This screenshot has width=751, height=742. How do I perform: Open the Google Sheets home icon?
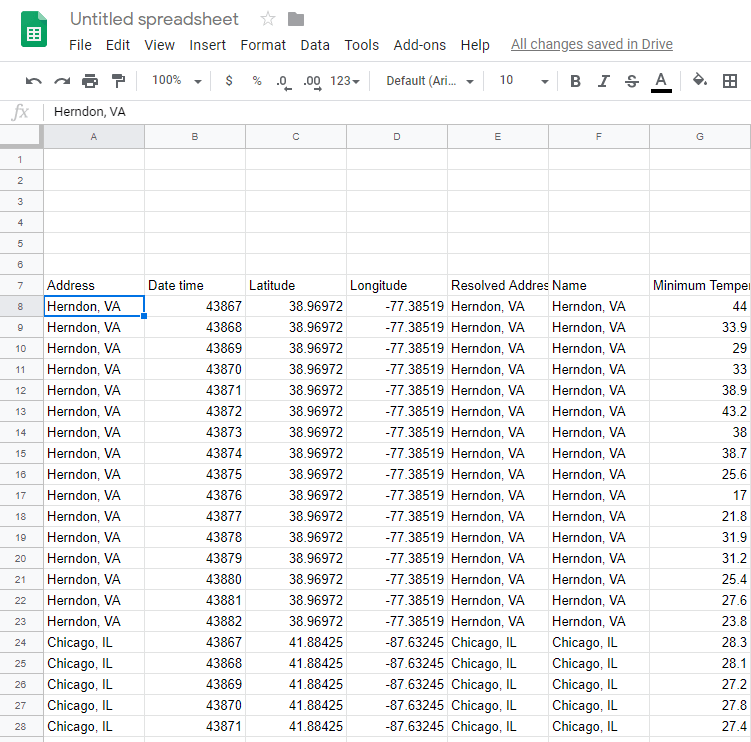click(35, 30)
